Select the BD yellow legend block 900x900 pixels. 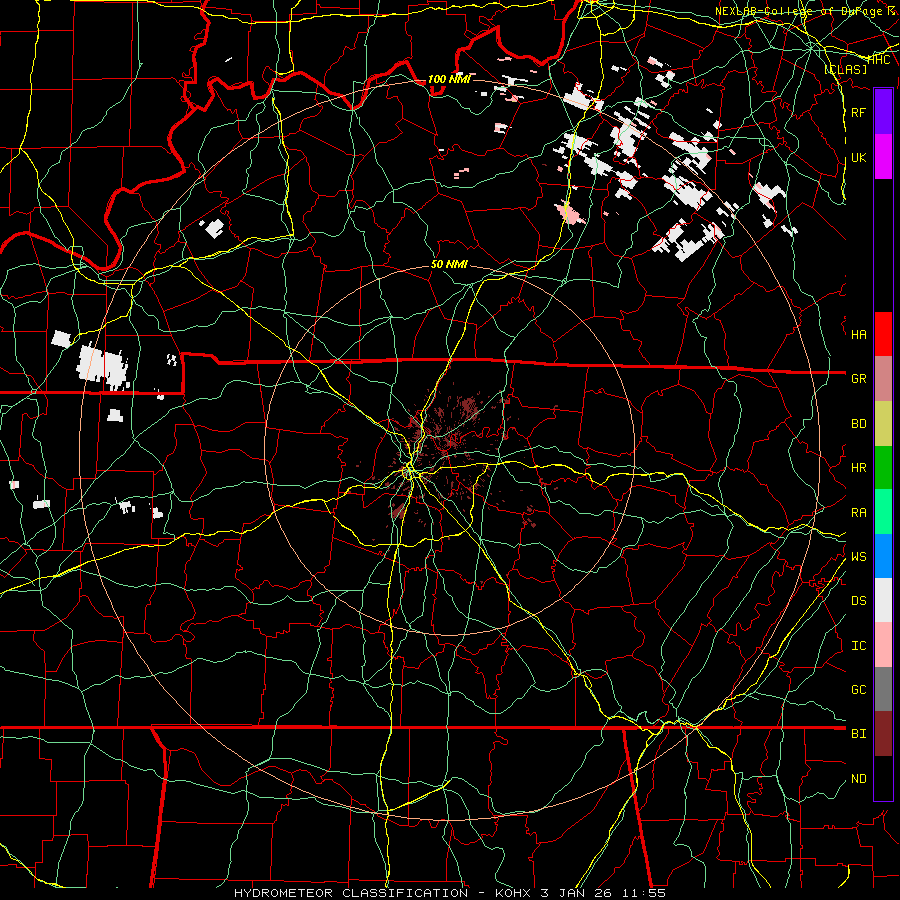[883, 423]
